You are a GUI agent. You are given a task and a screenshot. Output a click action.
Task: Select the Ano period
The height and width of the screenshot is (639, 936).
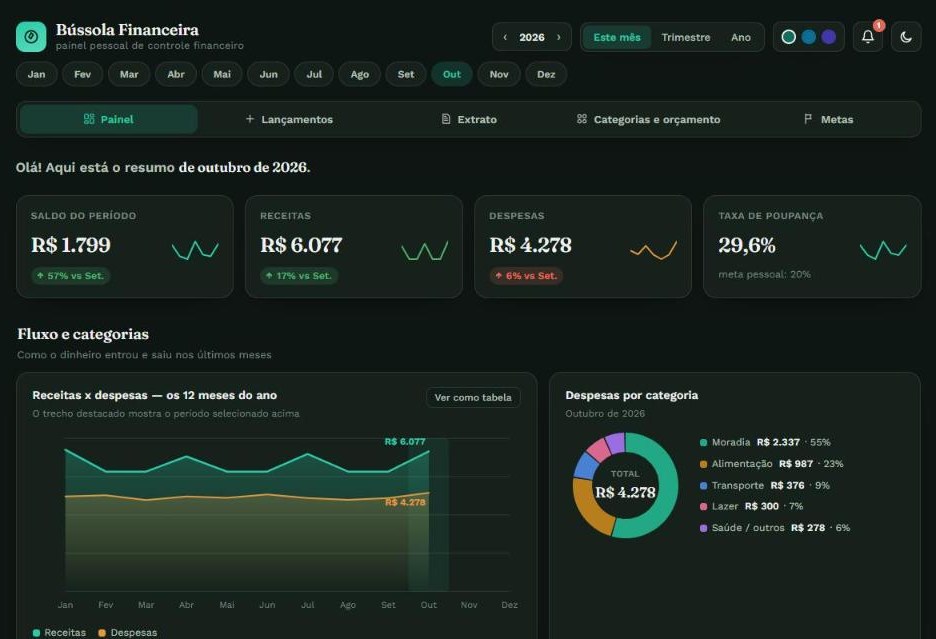click(740, 37)
